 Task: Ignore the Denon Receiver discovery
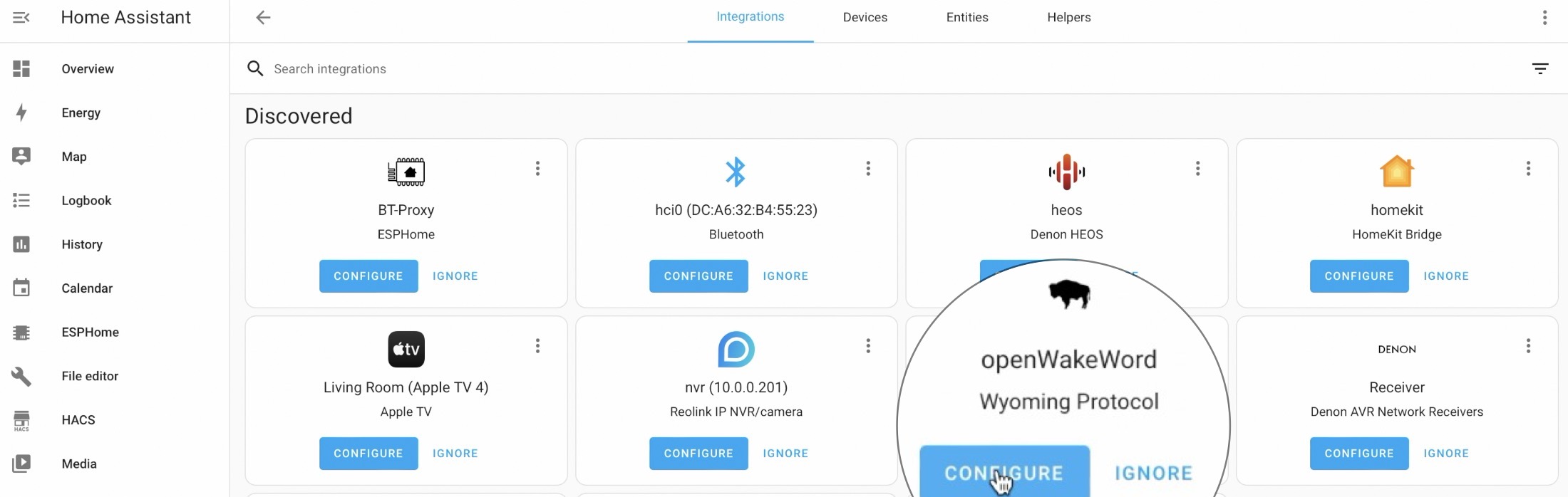[1446, 454]
